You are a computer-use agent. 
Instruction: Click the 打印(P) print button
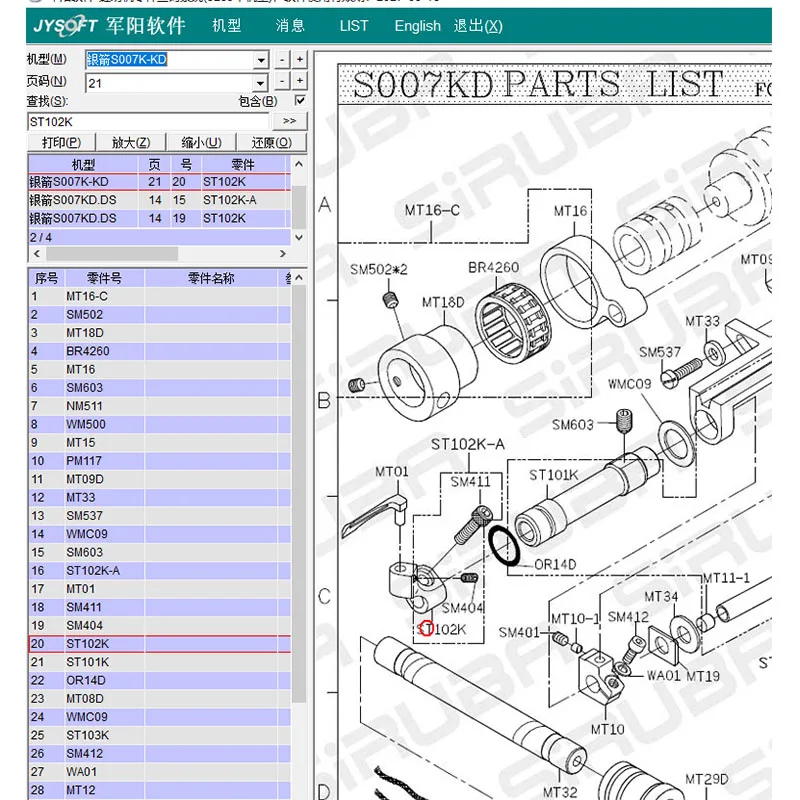[61, 142]
